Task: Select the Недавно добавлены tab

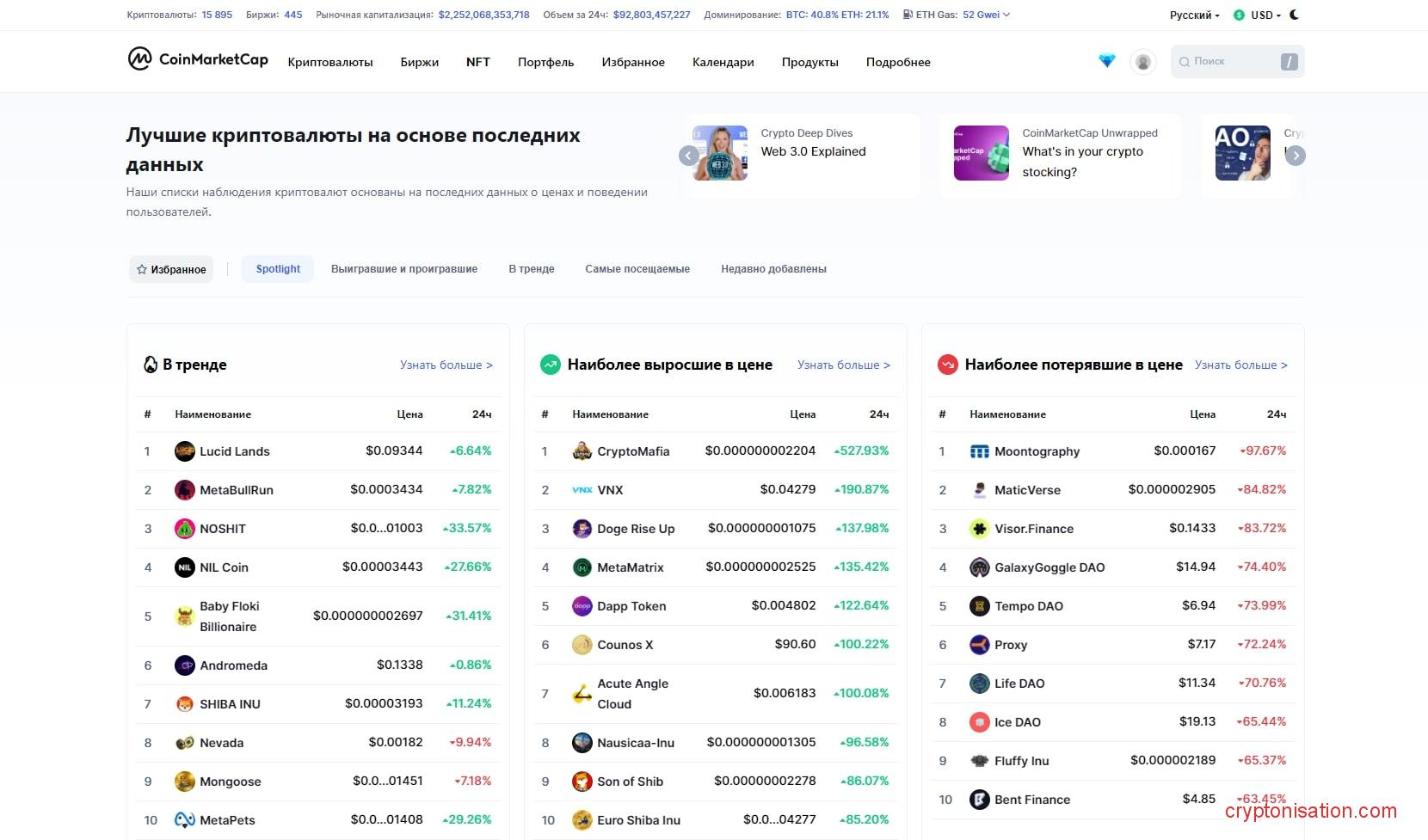Action: pyautogui.click(x=773, y=269)
